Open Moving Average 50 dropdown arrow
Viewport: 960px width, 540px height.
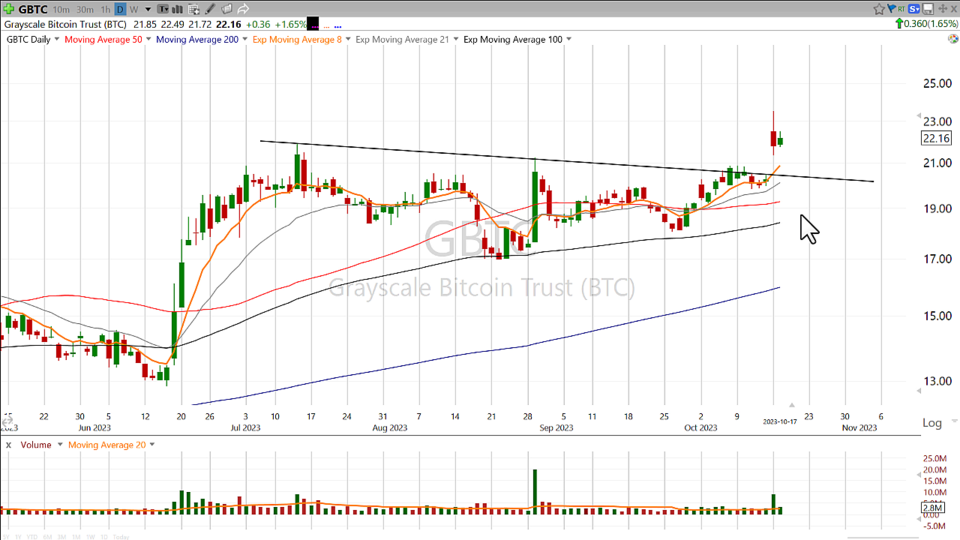click(148, 39)
